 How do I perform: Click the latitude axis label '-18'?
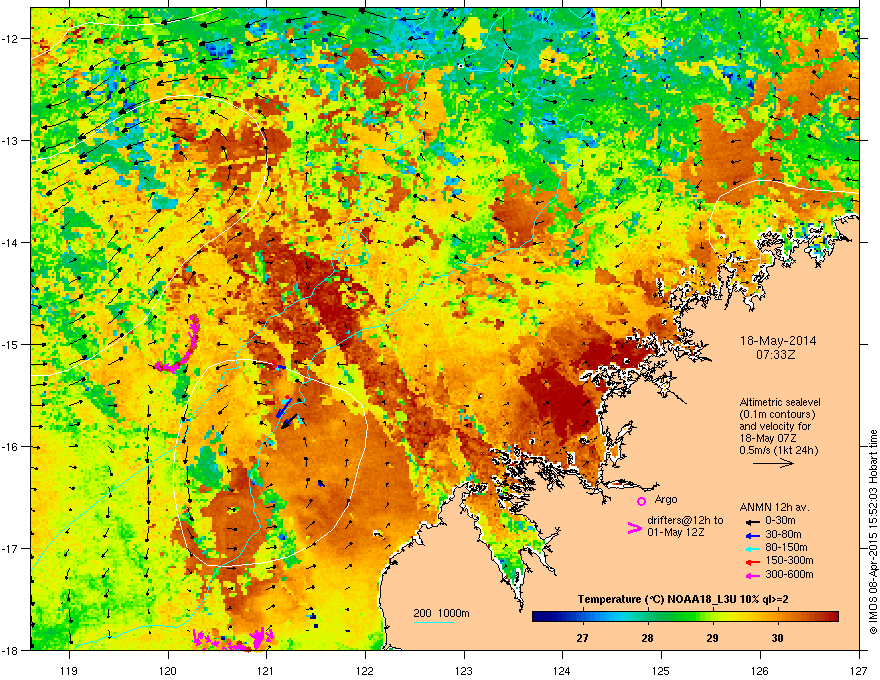pos(11,650)
